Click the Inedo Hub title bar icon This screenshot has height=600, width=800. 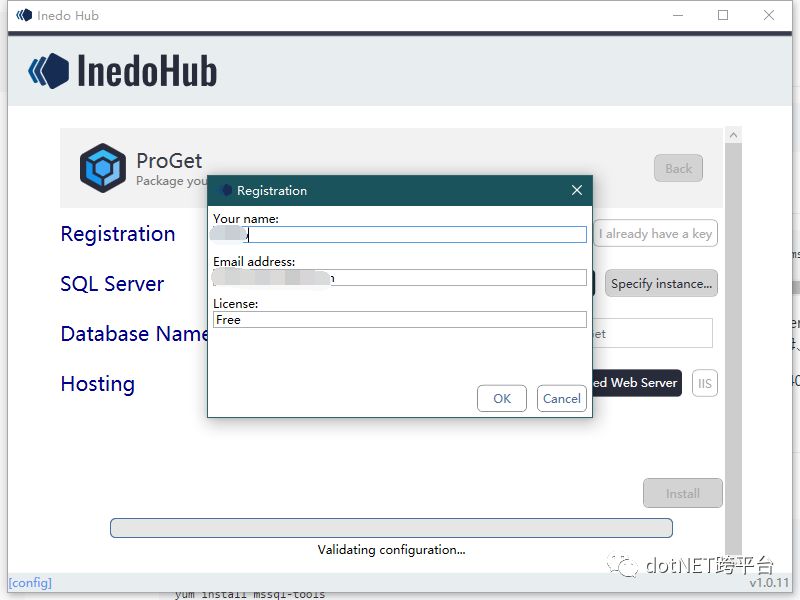click(24, 15)
